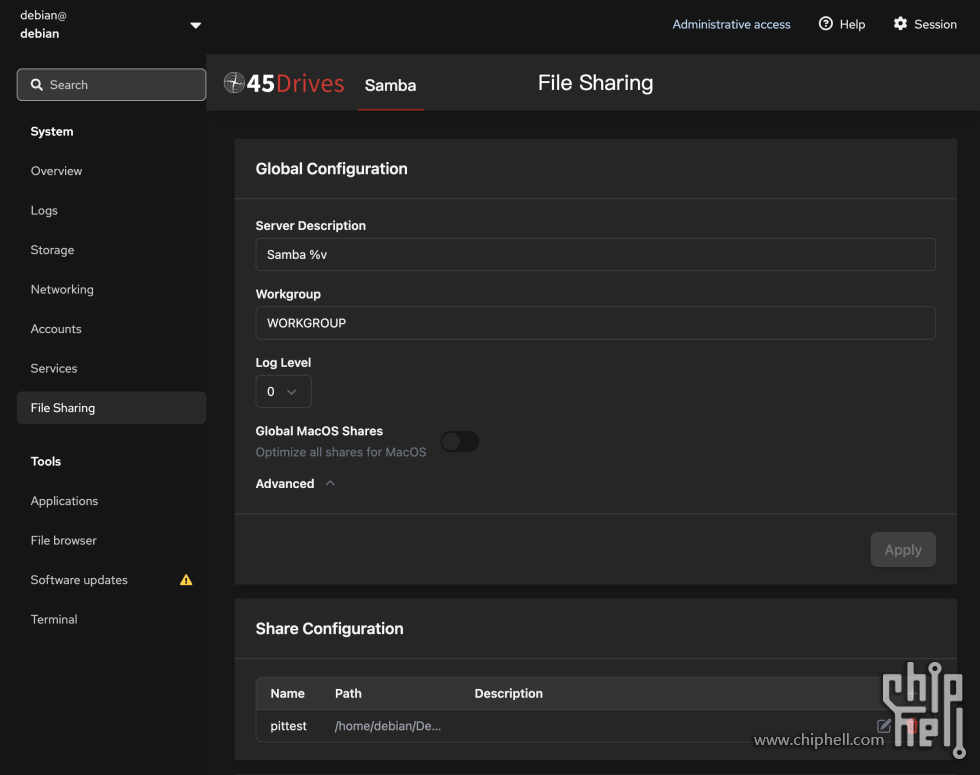Click the Server Description field

(595, 254)
